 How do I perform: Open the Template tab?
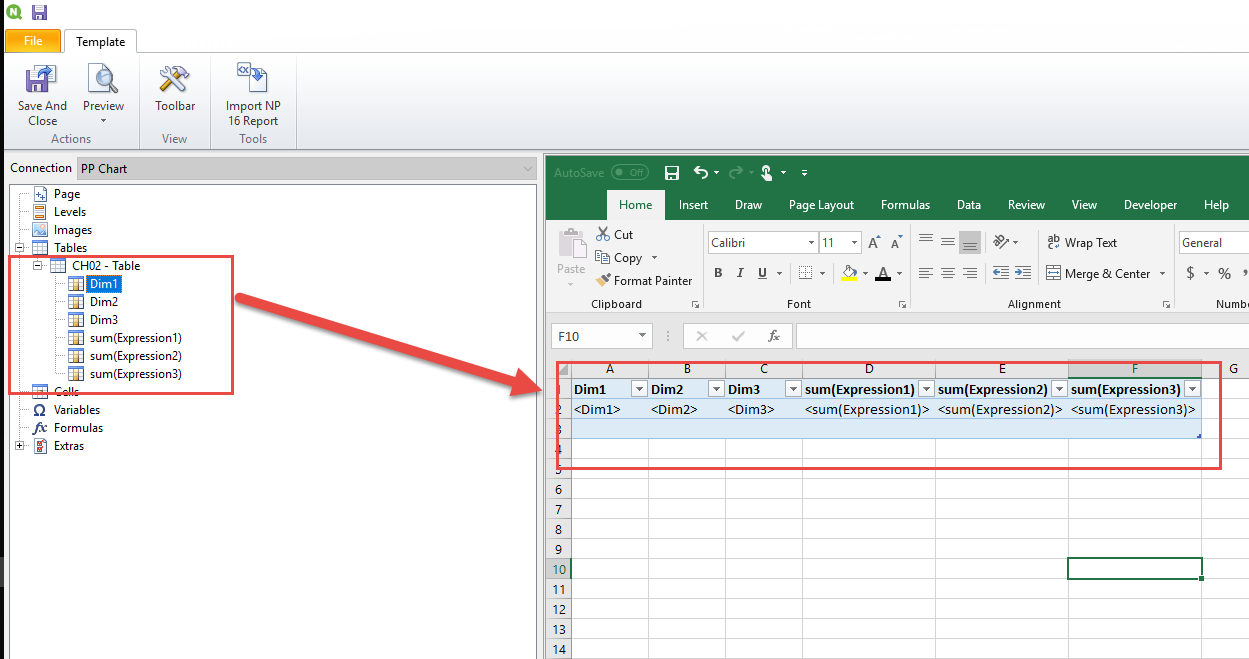(x=100, y=41)
